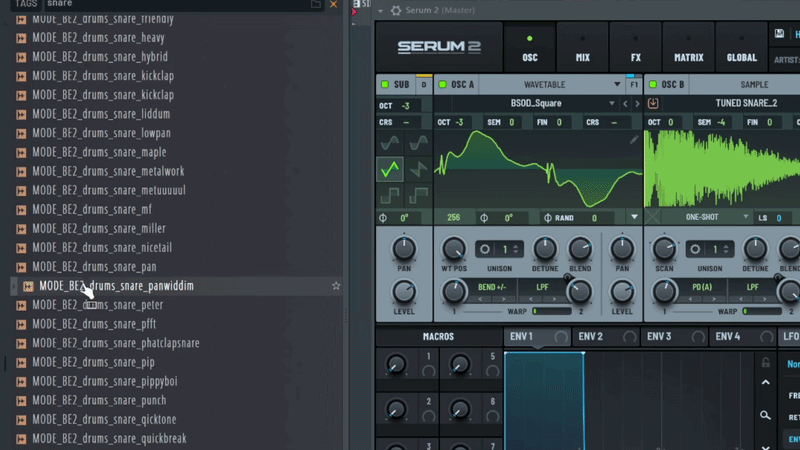The height and width of the screenshot is (450, 800).
Task: Open Serum 2 plugin gear settings icon
Action: 396,10
